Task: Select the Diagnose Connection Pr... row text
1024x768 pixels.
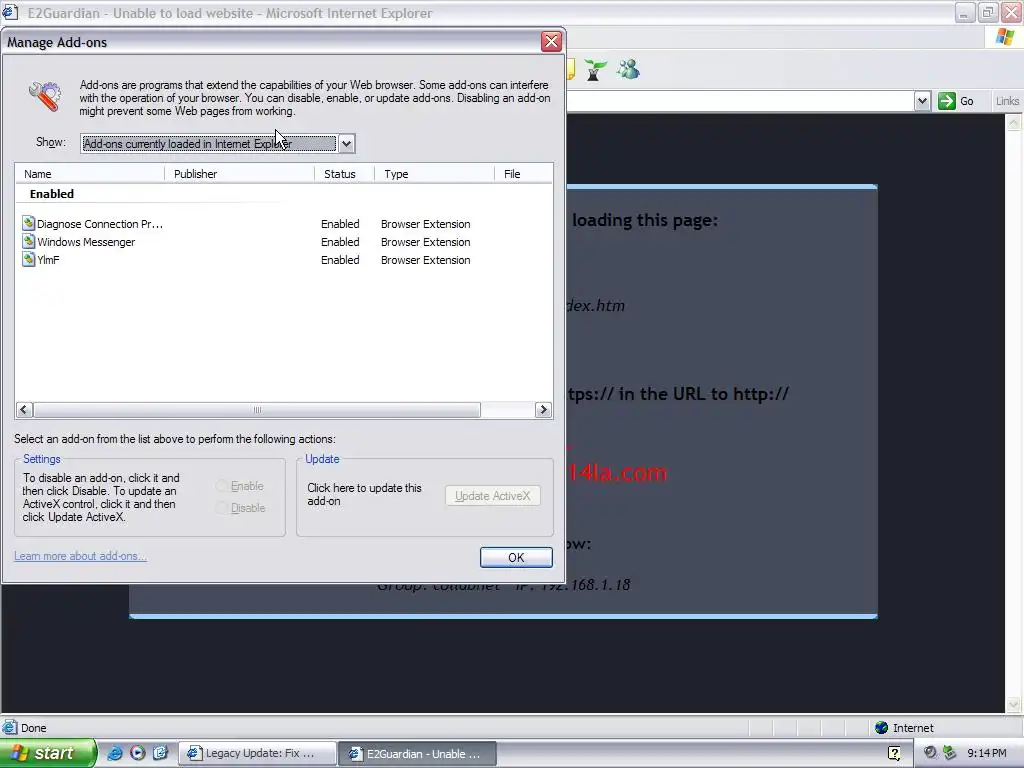Action: [x=100, y=224]
